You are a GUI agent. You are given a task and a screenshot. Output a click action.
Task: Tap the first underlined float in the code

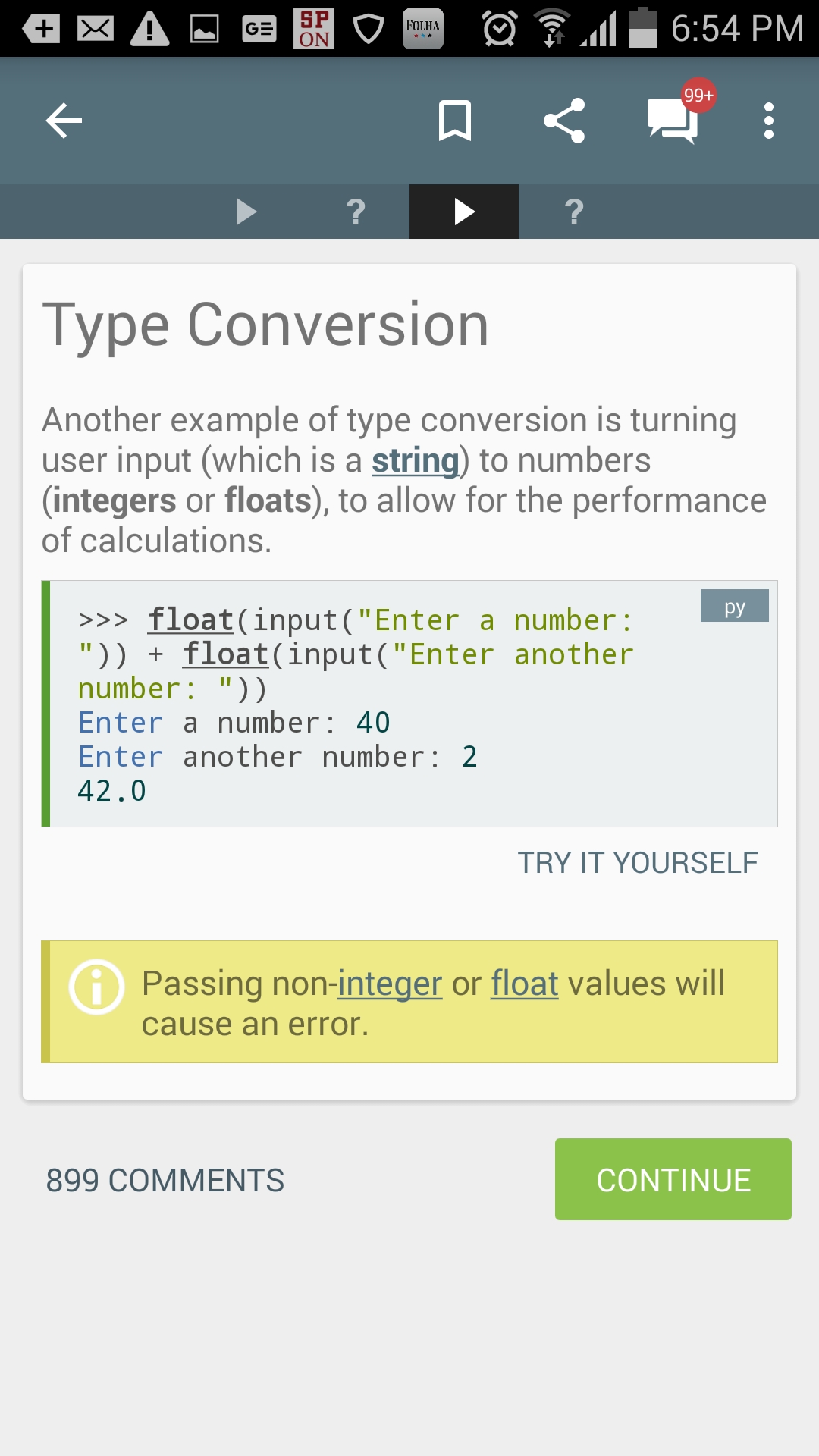(x=190, y=620)
